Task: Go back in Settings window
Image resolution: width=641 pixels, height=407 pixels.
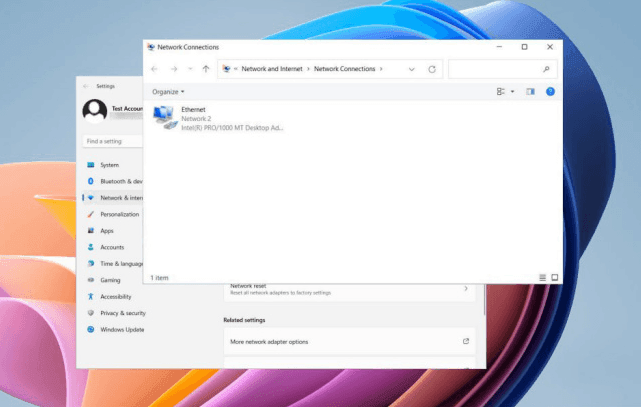Action: point(85,86)
